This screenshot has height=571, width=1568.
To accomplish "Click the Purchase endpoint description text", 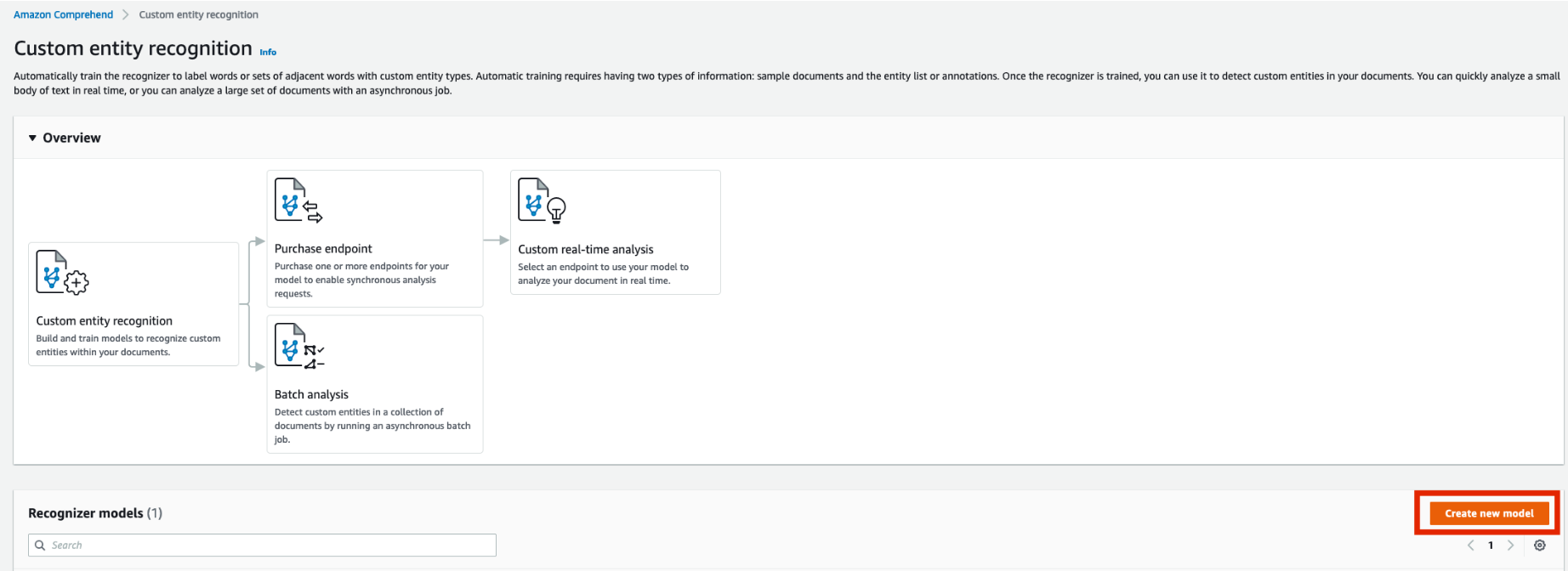I will click(x=361, y=280).
